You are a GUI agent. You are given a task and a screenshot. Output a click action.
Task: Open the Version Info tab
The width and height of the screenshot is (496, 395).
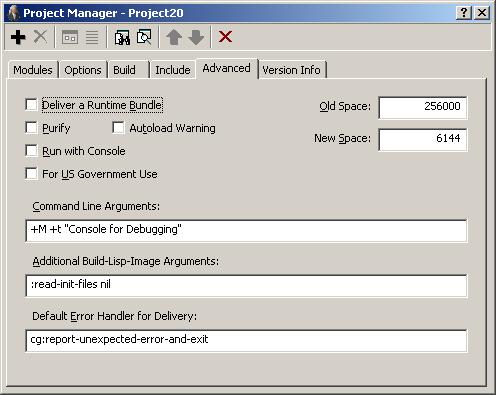291,70
